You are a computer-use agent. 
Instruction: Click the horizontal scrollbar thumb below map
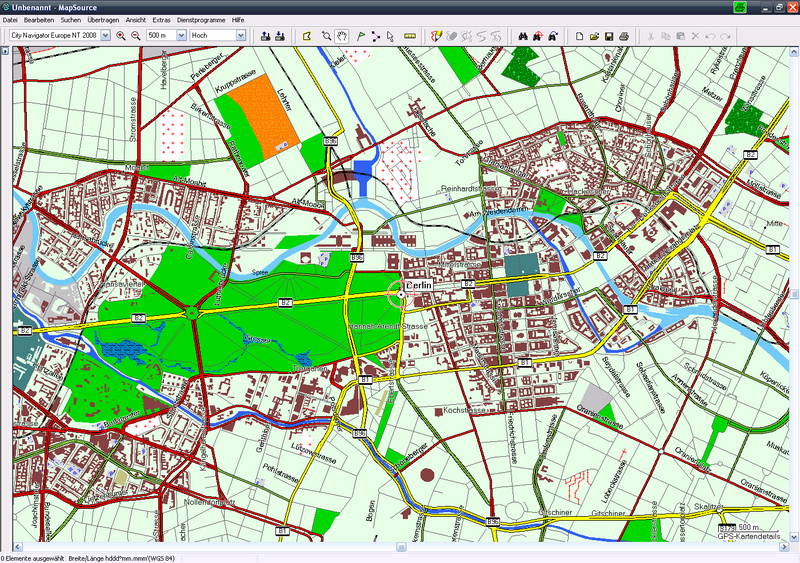pyautogui.click(x=402, y=547)
